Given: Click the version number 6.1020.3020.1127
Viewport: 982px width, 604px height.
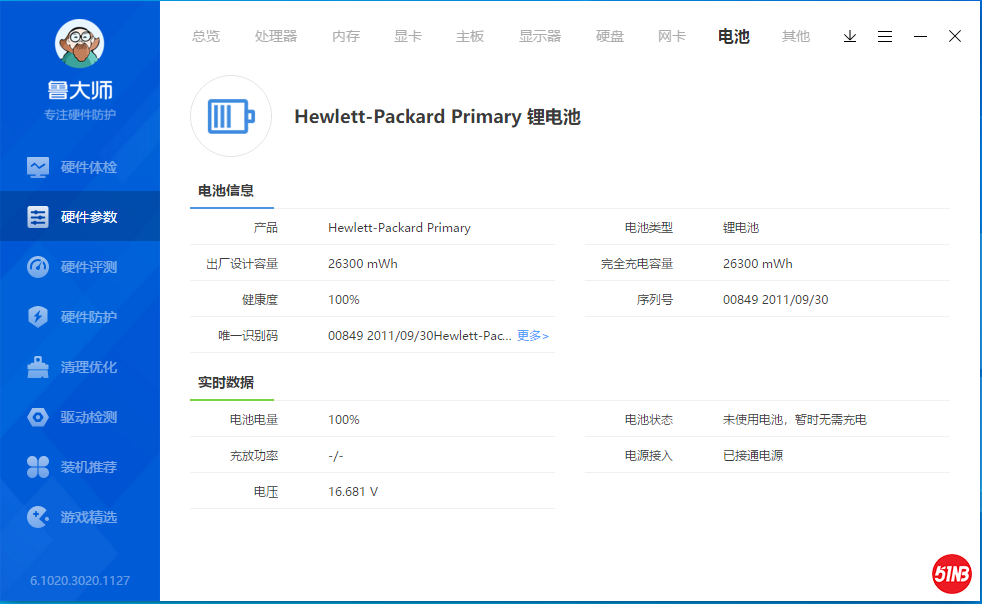Looking at the screenshot, I should [80, 581].
